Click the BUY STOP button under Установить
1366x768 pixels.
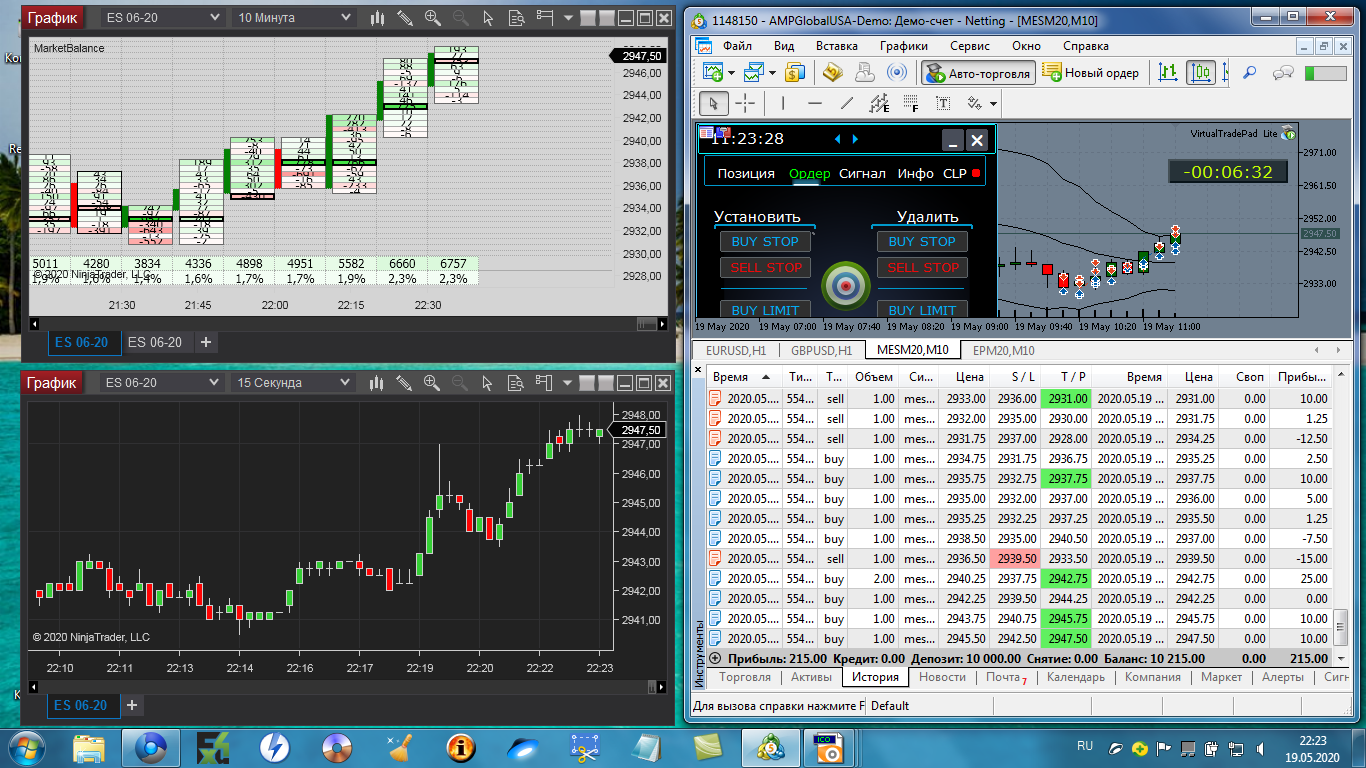click(x=765, y=241)
